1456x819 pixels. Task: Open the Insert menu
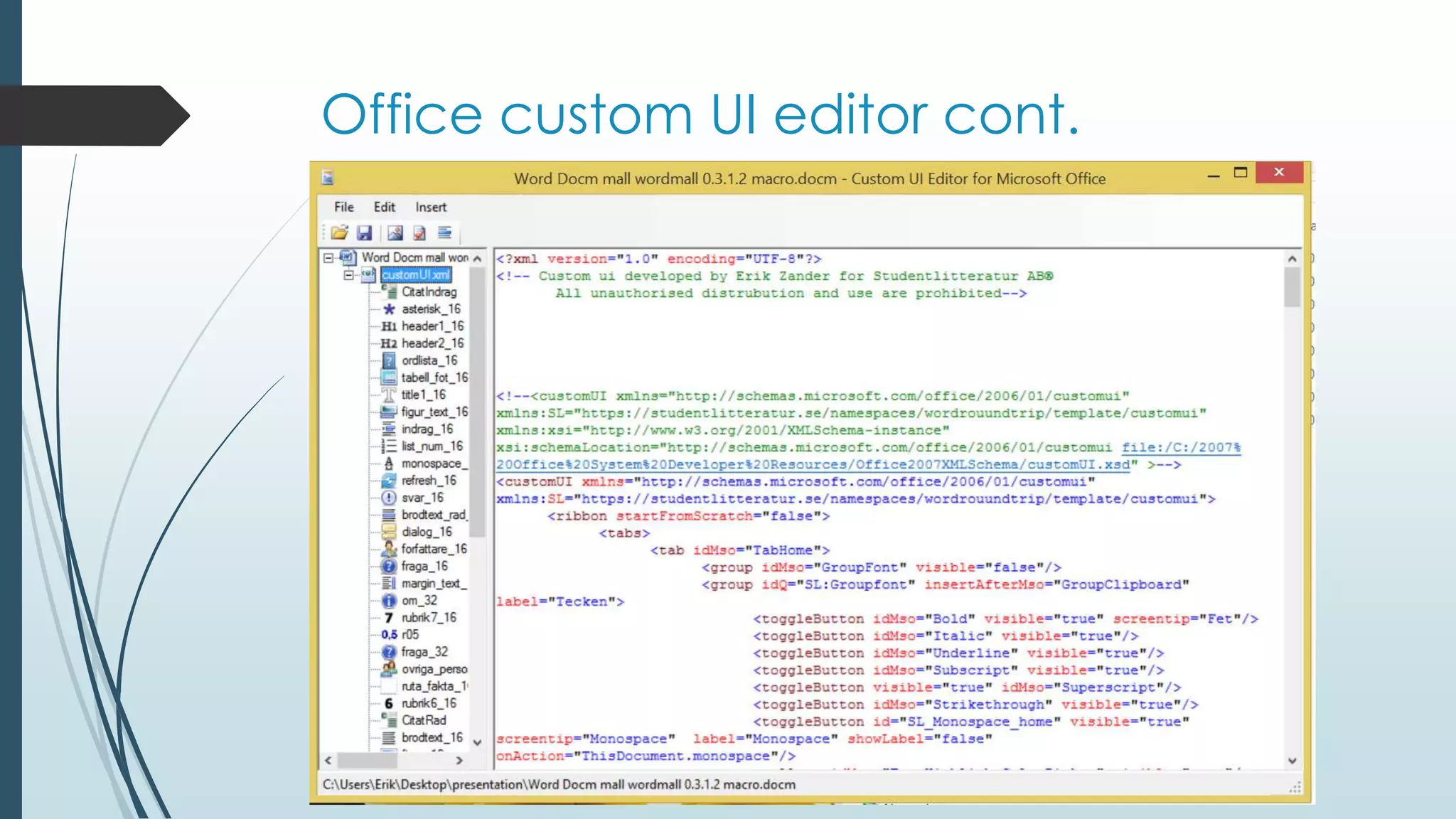coord(431,207)
